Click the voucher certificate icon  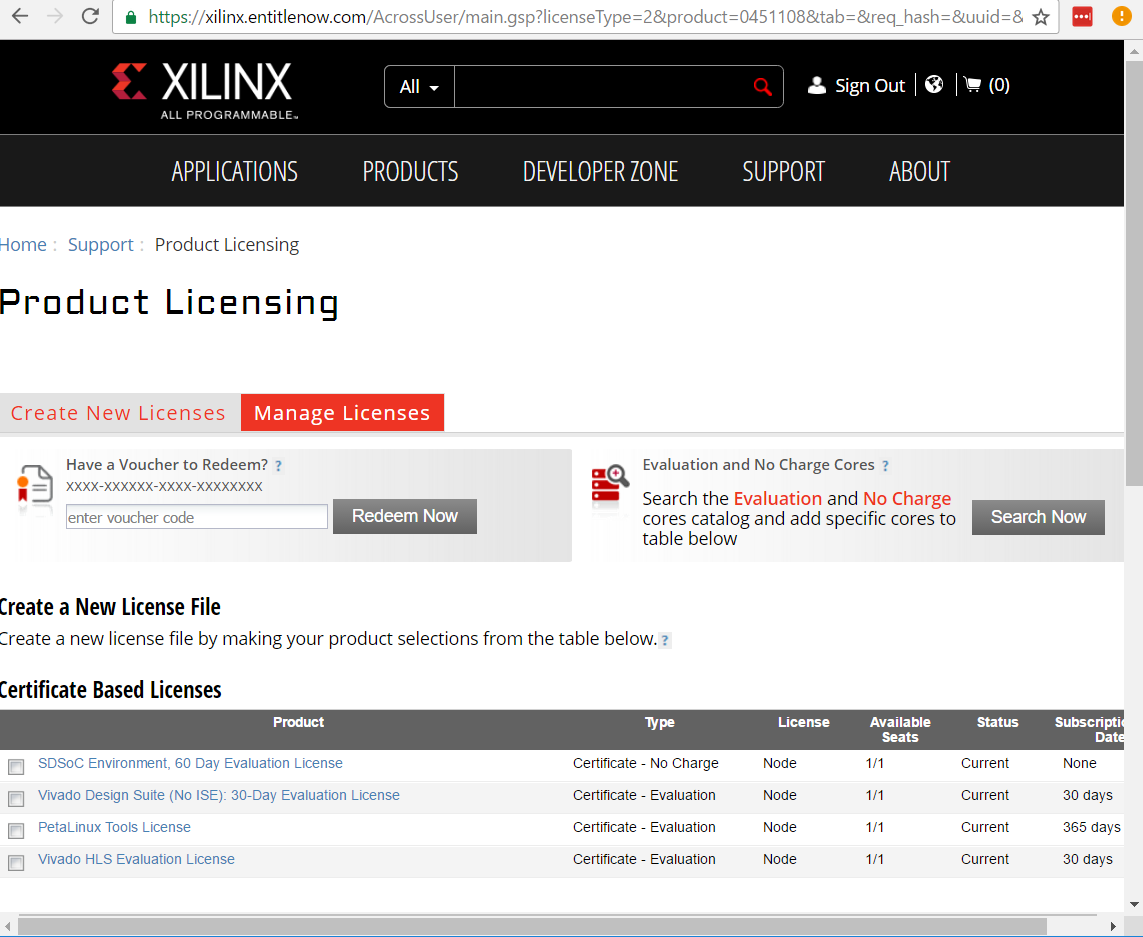(35, 485)
